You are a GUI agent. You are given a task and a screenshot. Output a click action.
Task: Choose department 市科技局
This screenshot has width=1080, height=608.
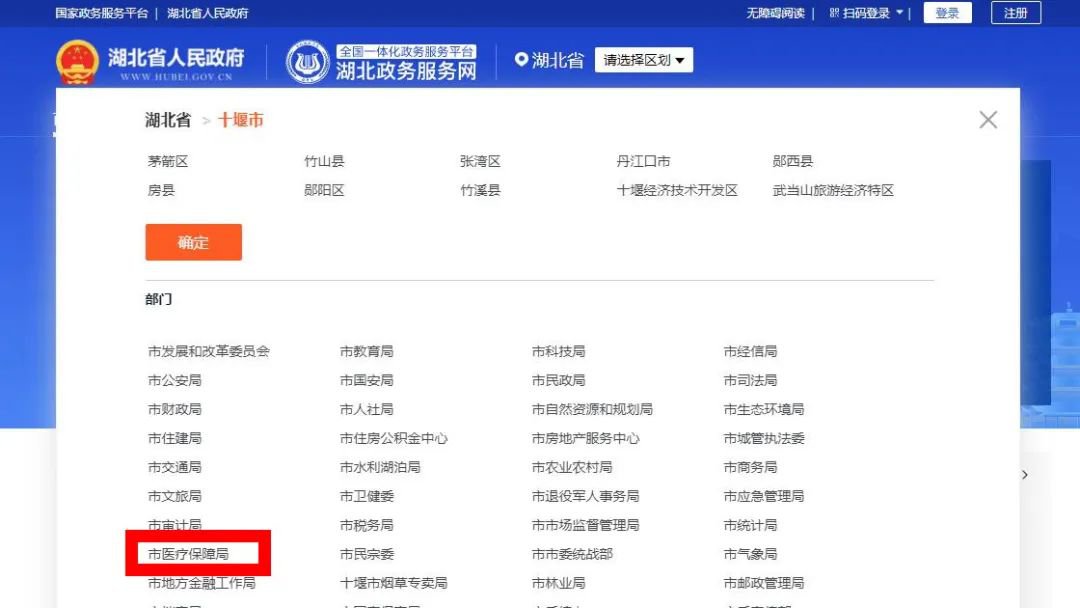tap(559, 351)
